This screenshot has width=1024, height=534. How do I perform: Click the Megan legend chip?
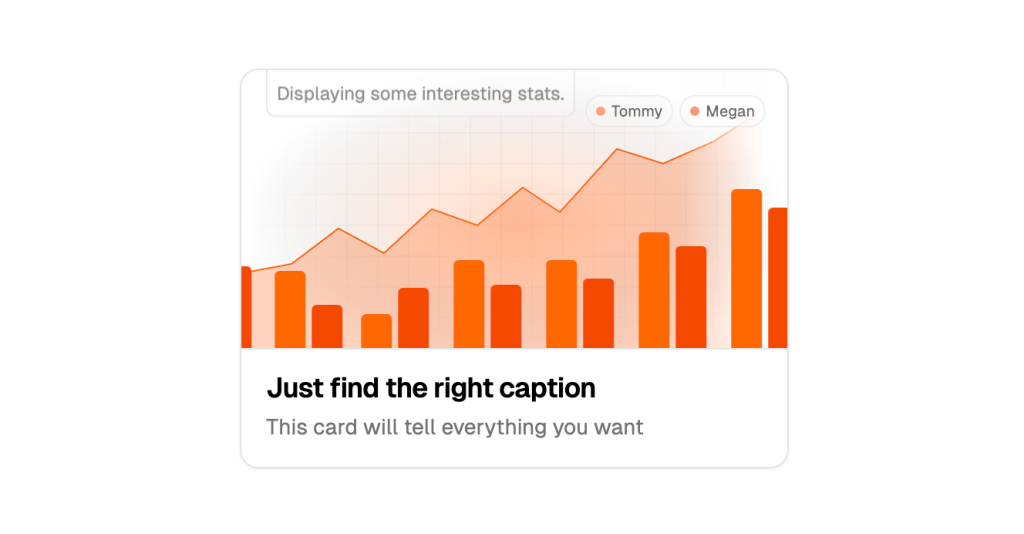tap(722, 111)
